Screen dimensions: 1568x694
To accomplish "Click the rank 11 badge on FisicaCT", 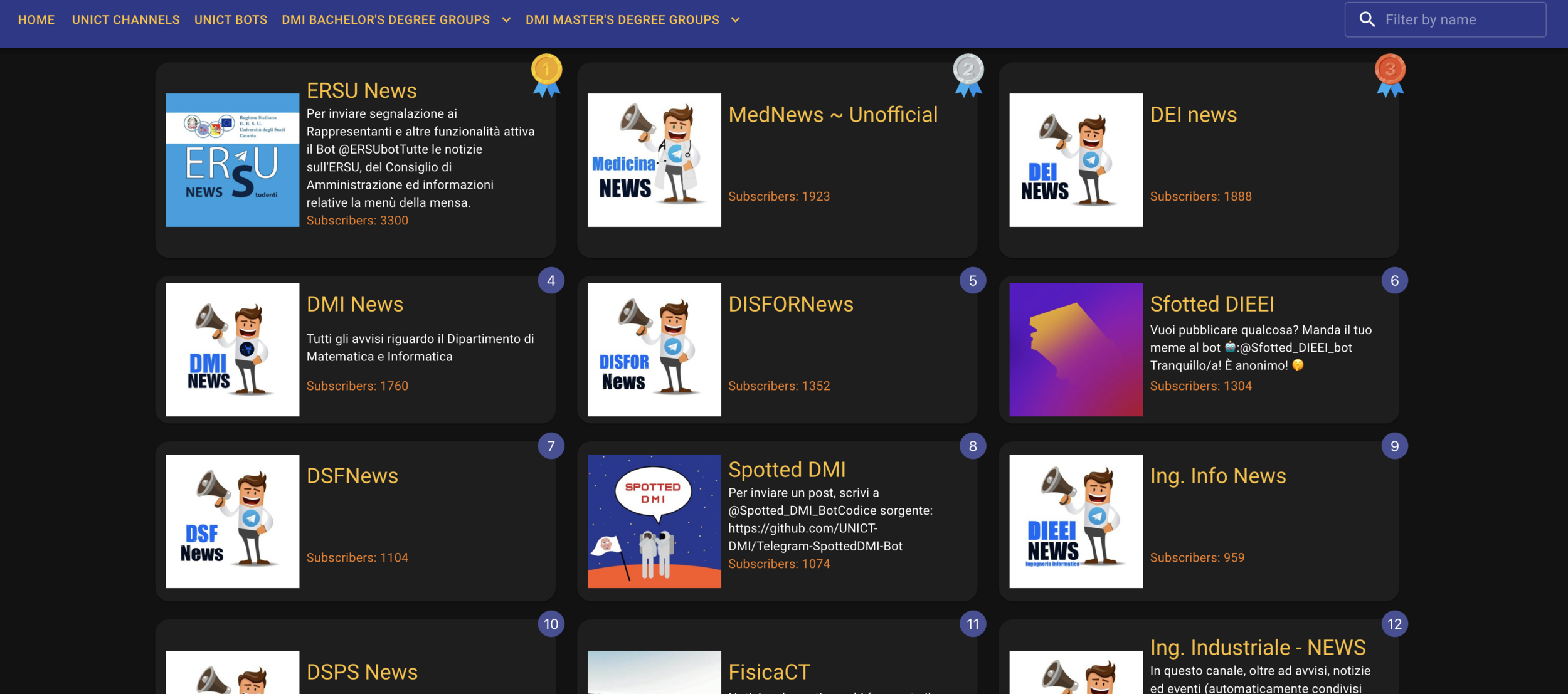I will click(x=972, y=624).
